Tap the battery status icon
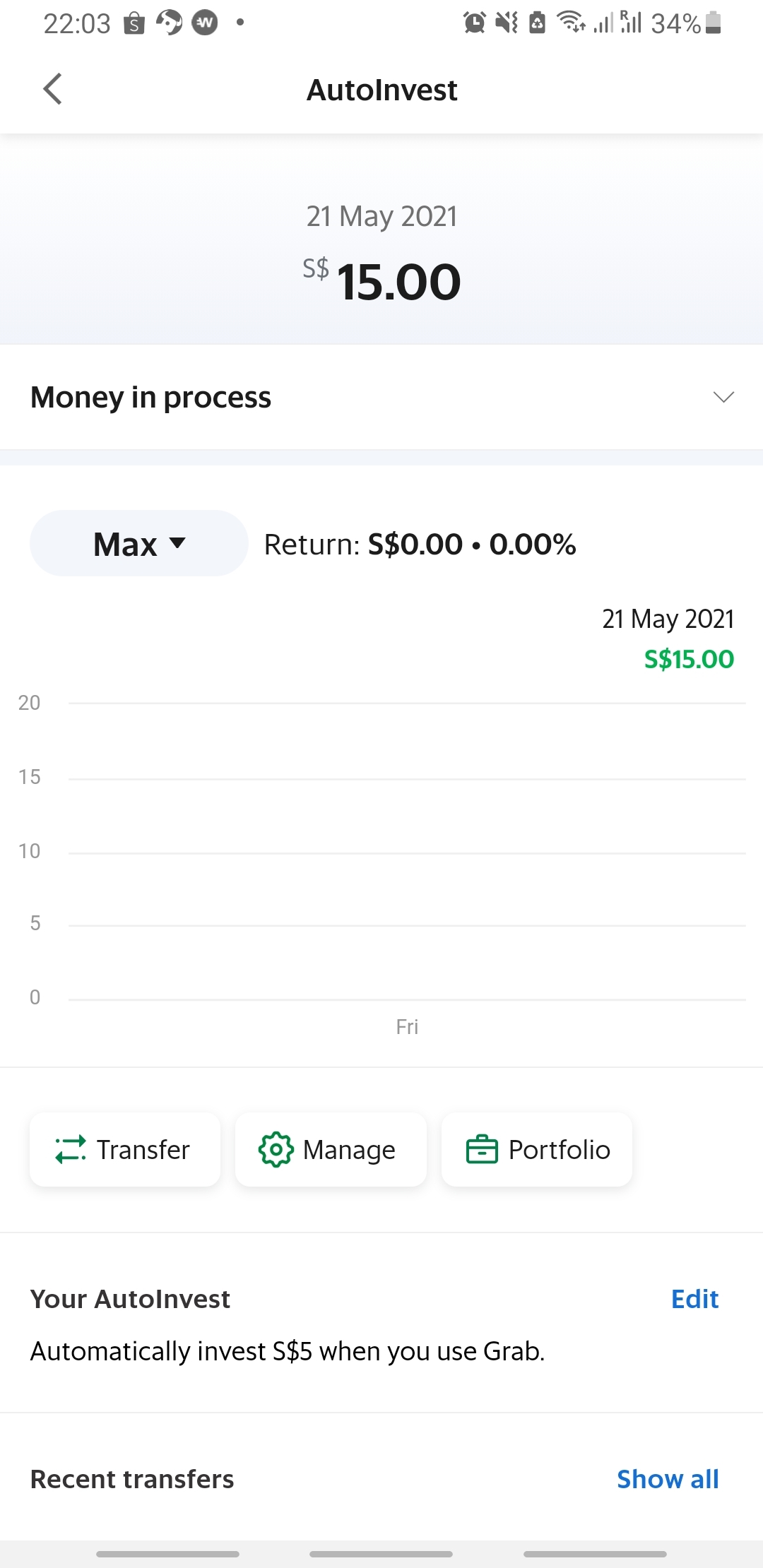The height and width of the screenshot is (1568, 763). (x=714, y=23)
